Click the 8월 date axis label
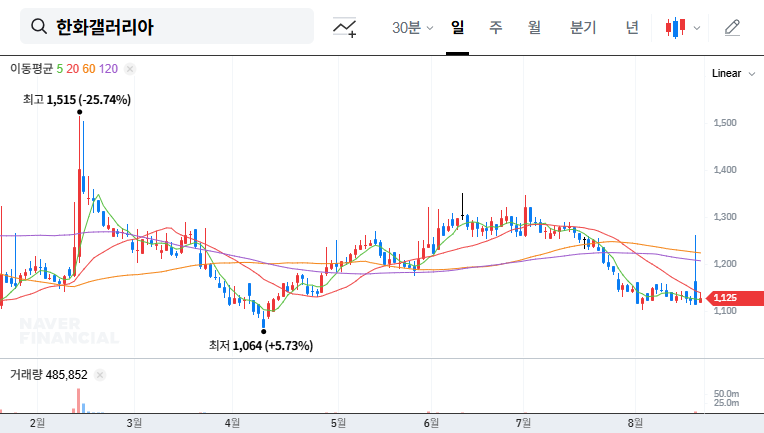This screenshot has height=433, width=764. coord(635,423)
